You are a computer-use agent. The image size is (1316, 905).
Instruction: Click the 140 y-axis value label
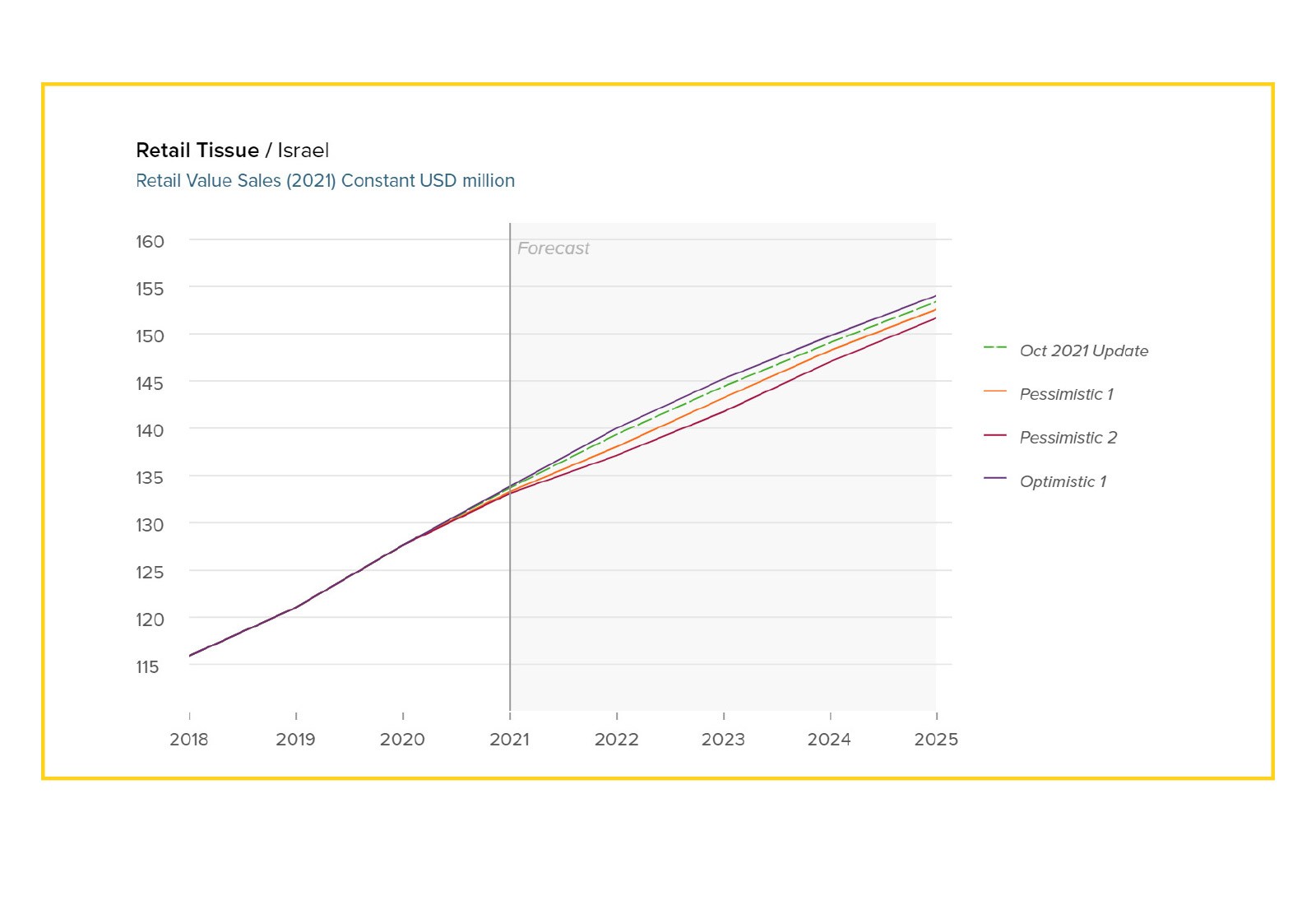tap(150, 430)
